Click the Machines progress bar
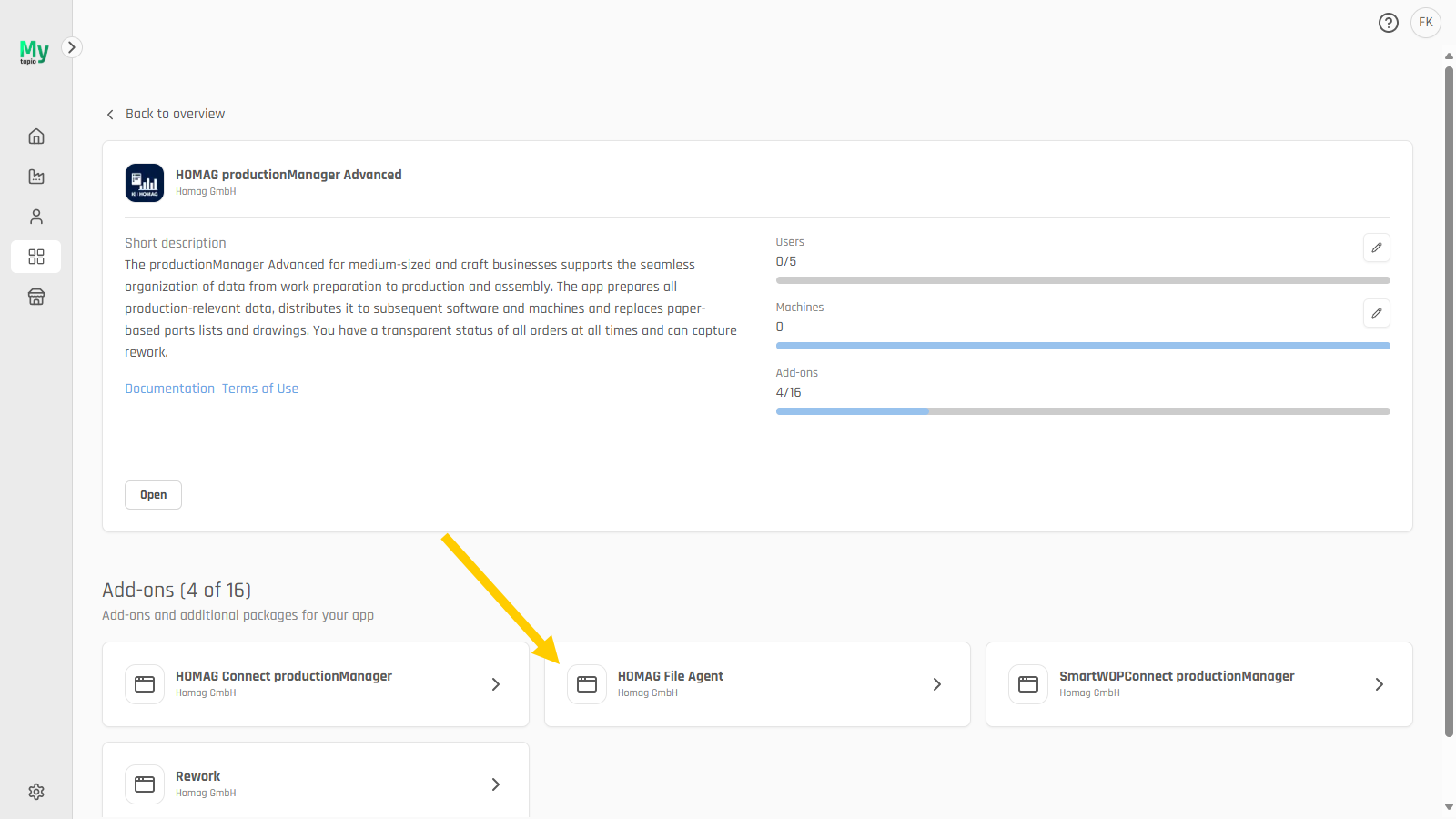The width and height of the screenshot is (1456, 819). [x=1083, y=346]
